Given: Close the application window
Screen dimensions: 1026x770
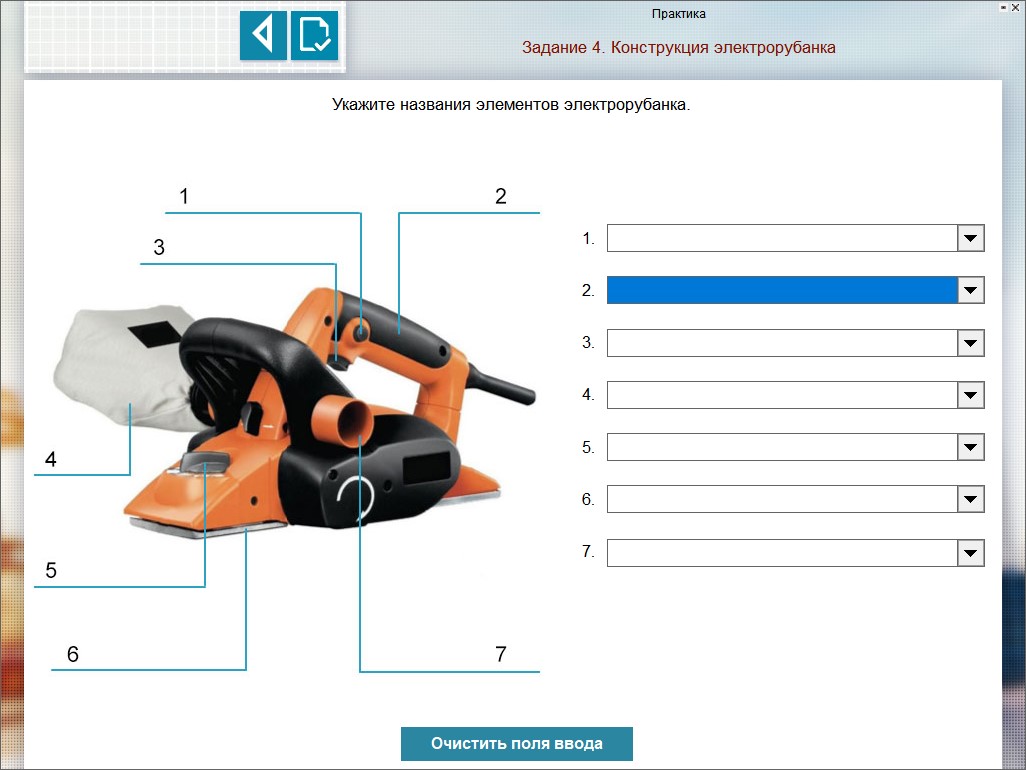Looking at the screenshot, I should (1015, 7).
